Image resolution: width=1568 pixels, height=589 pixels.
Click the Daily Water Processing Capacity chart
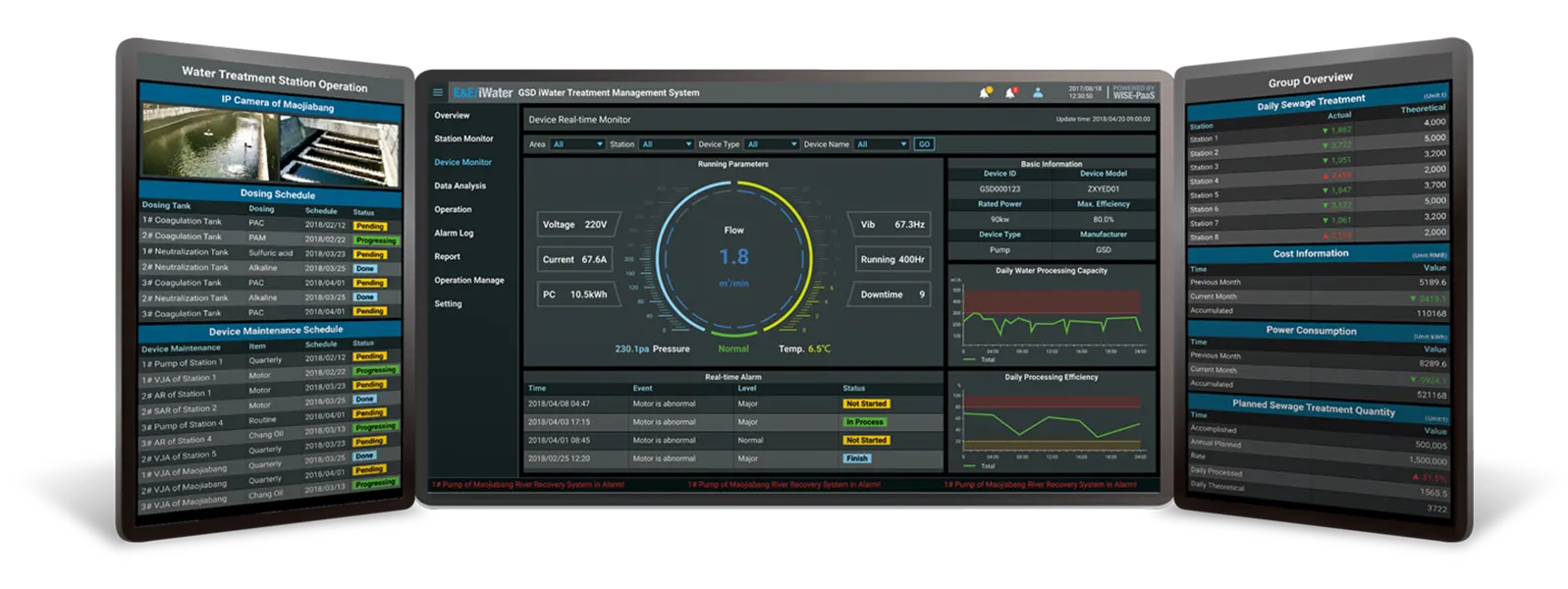[x=1051, y=316]
